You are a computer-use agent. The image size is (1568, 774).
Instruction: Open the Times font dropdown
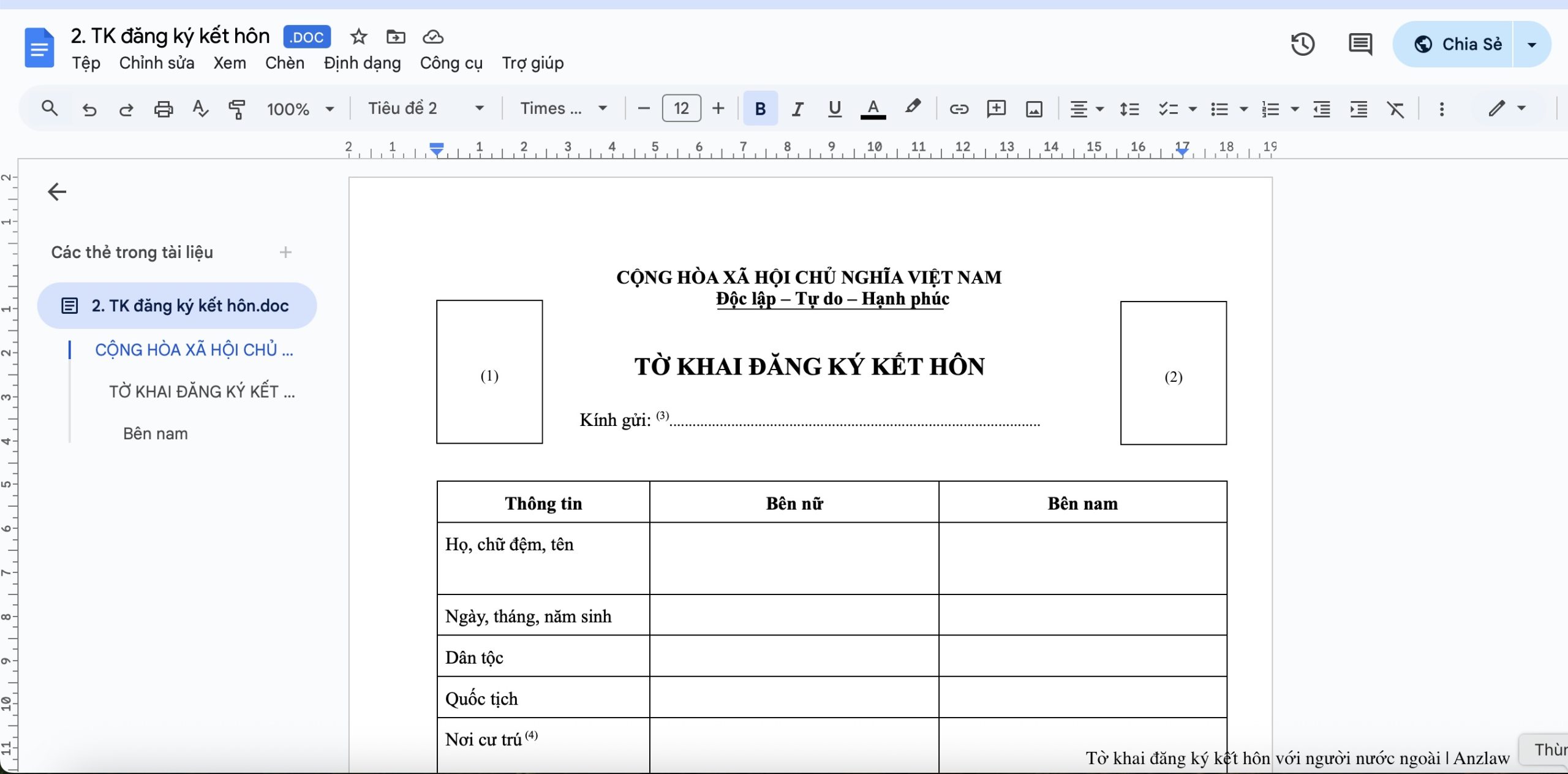tap(563, 108)
